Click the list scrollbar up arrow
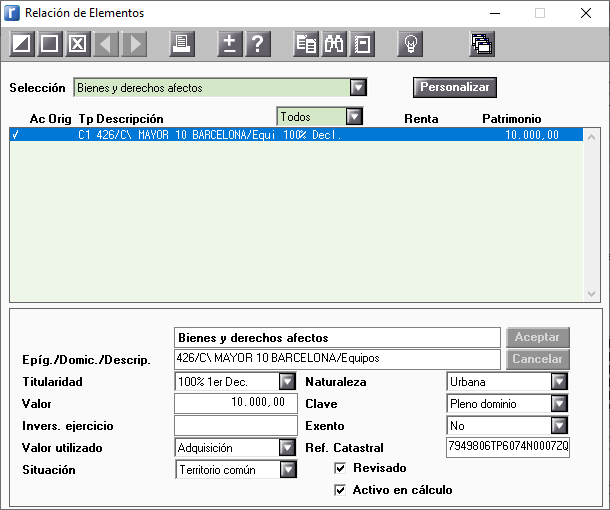This screenshot has height=510, width=610. point(591,137)
